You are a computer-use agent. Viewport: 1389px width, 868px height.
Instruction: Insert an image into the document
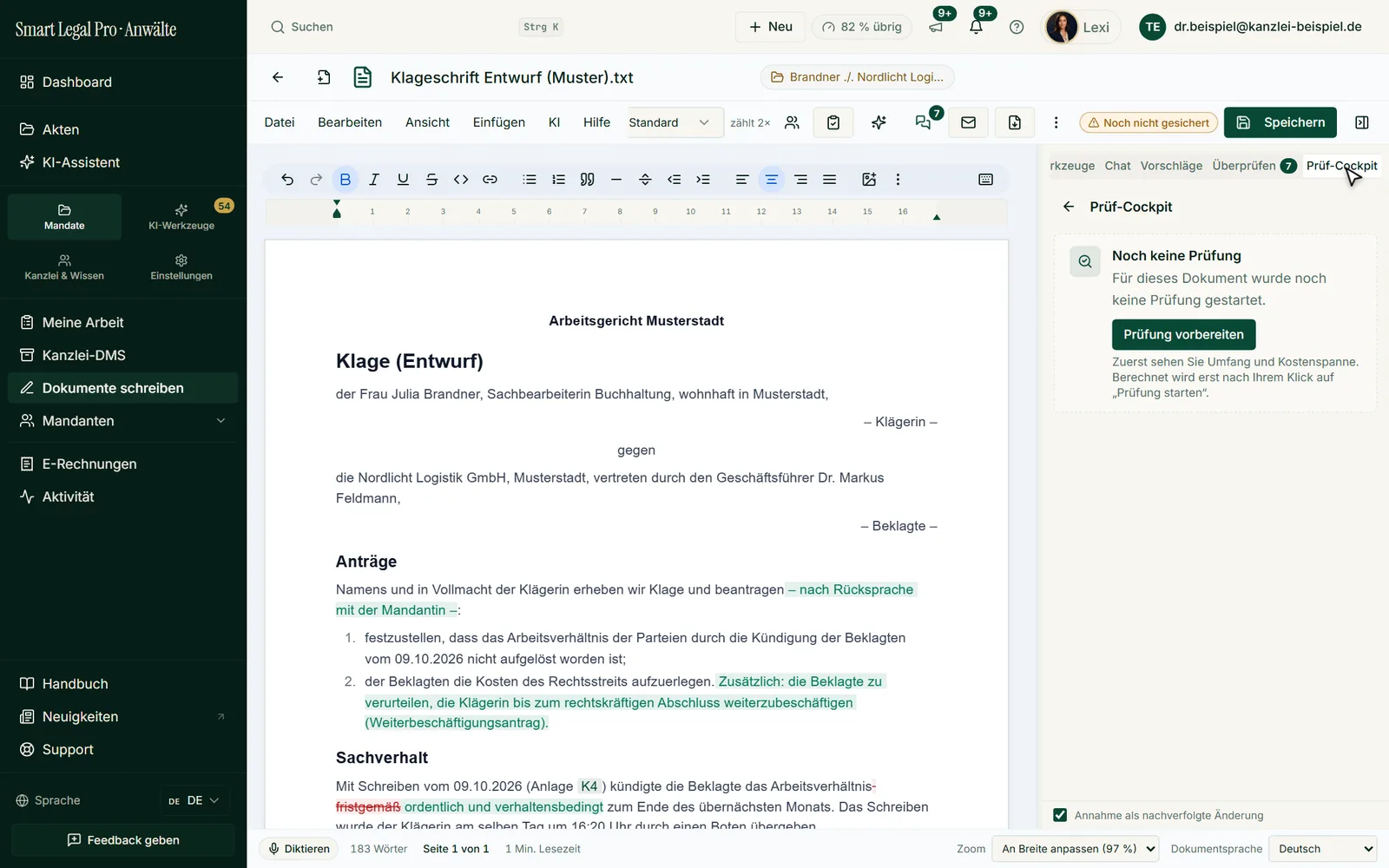coord(869,180)
